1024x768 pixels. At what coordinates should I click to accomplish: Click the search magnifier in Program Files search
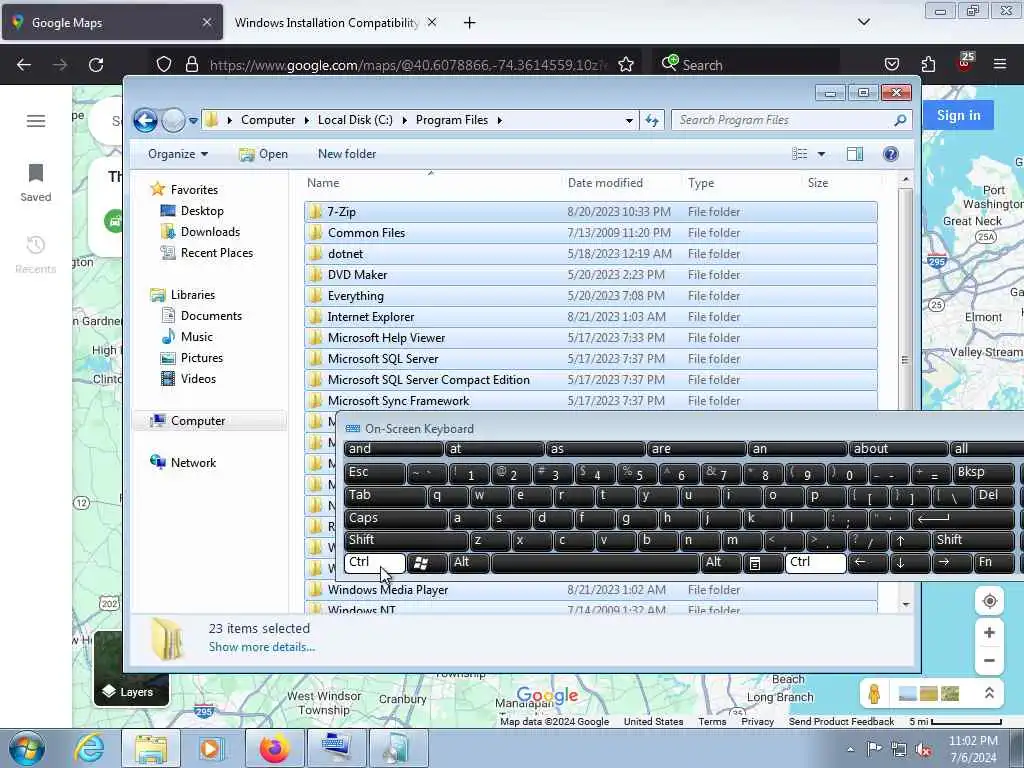900,120
